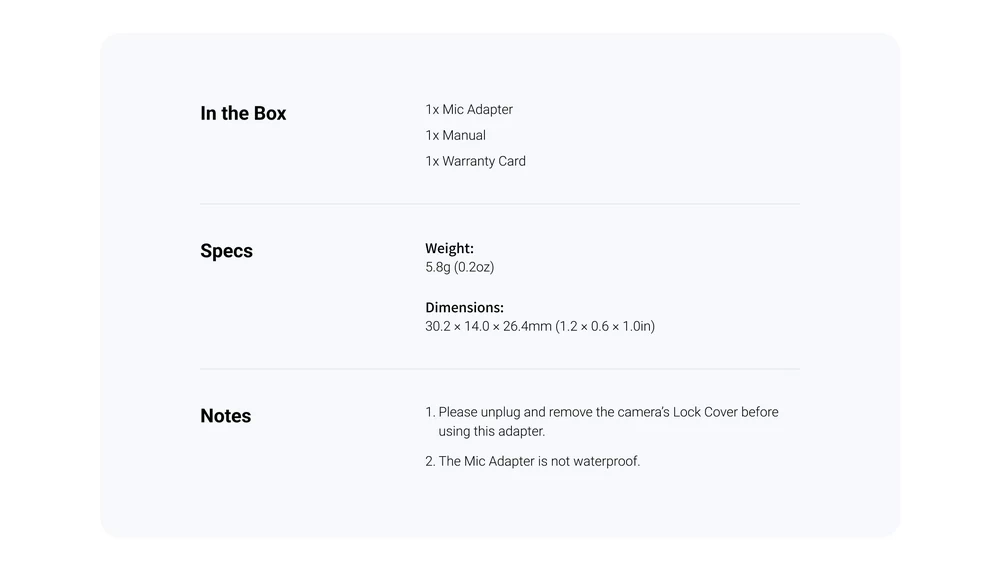The width and height of the screenshot is (1000, 571).
Task: Click the divider line above Specs
Action: tap(500, 204)
